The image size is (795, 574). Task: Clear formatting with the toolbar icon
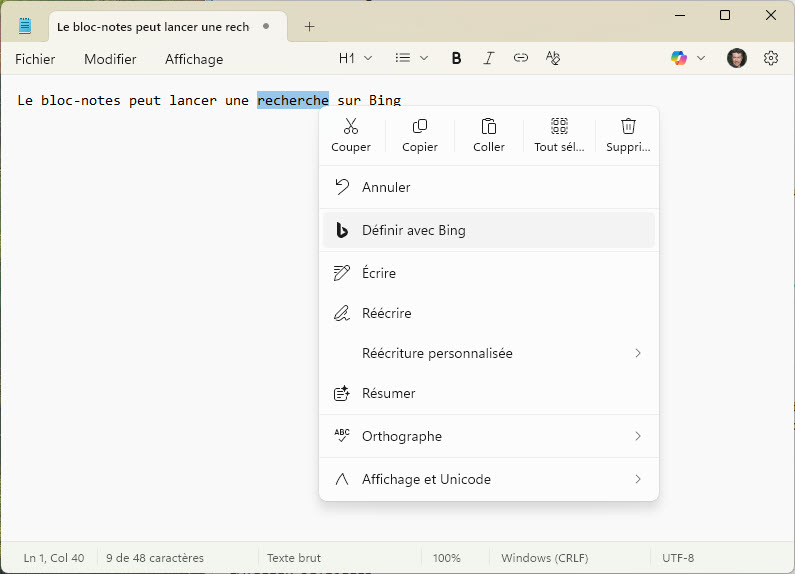coord(553,58)
